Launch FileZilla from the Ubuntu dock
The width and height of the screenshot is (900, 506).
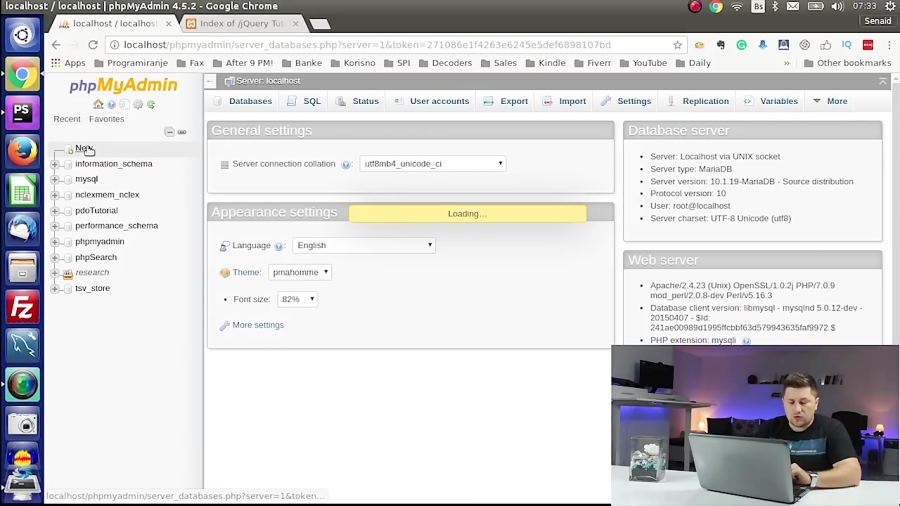[22, 307]
